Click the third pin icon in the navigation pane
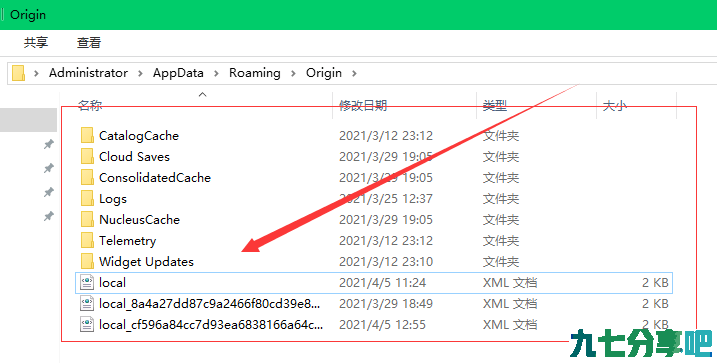 (x=48, y=192)
